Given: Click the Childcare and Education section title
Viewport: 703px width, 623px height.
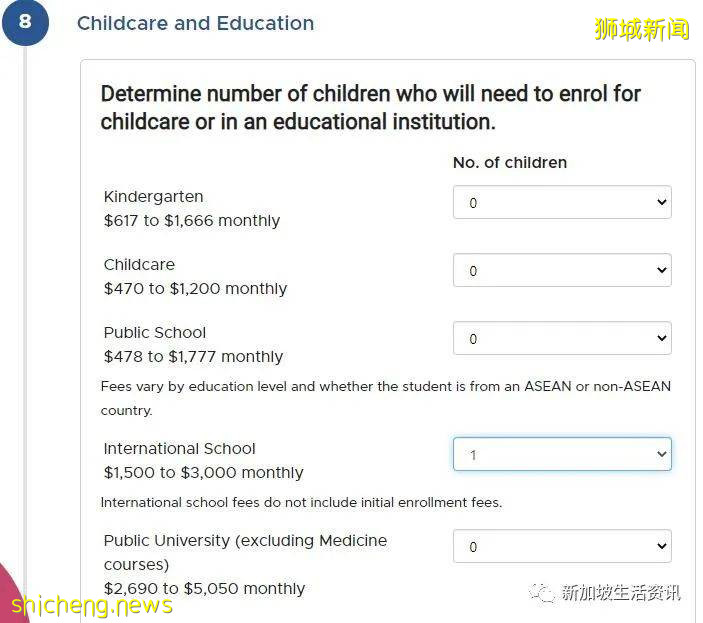Looking at the screenshot, I should click(x=195, y=23).
